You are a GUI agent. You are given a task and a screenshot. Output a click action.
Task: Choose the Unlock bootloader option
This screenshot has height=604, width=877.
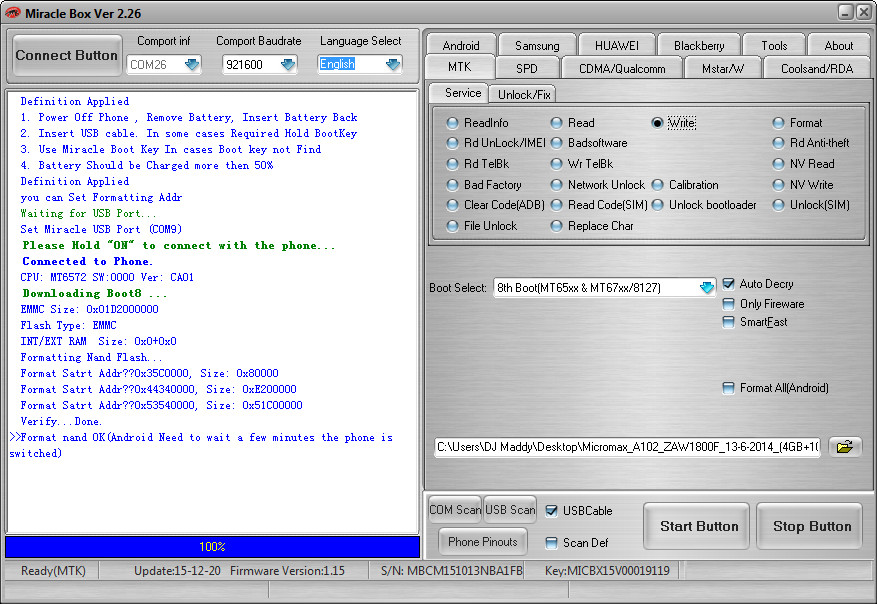coord(657,205)
